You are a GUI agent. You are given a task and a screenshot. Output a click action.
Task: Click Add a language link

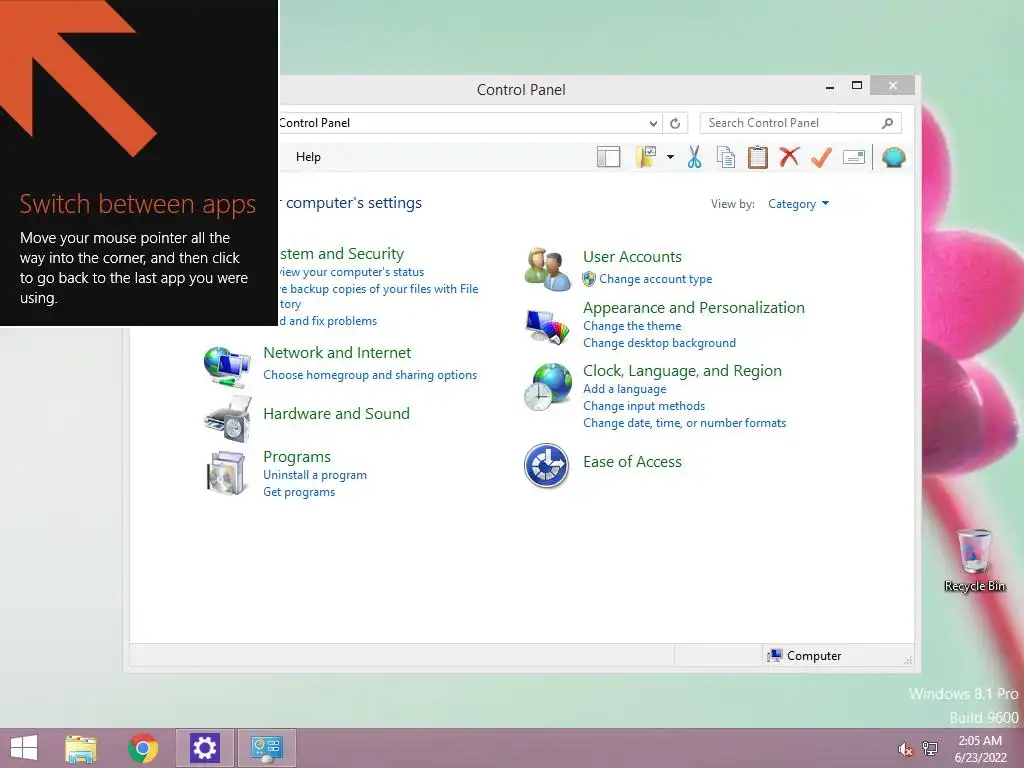(x=625, y=389)
